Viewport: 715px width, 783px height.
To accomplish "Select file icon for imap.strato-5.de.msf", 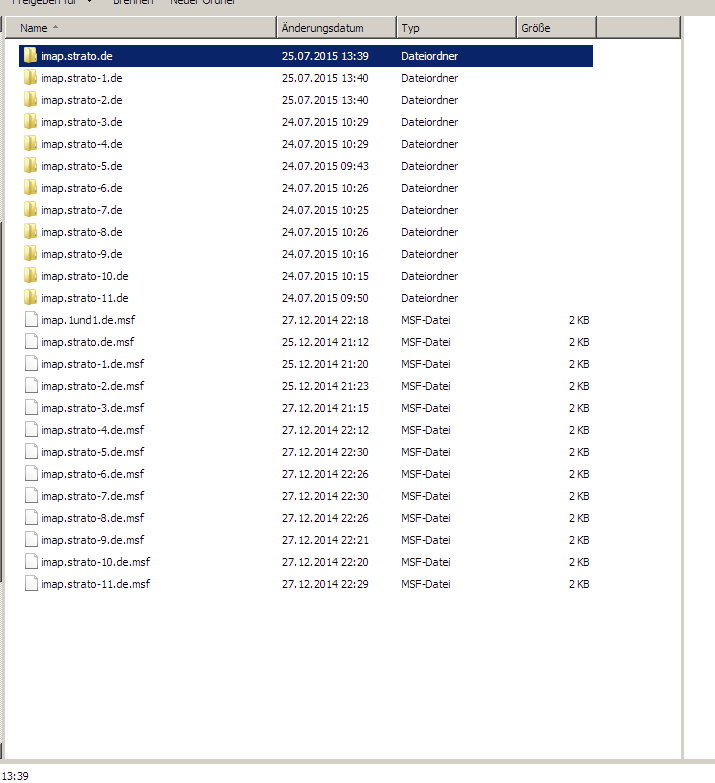I will click(31, 451).
